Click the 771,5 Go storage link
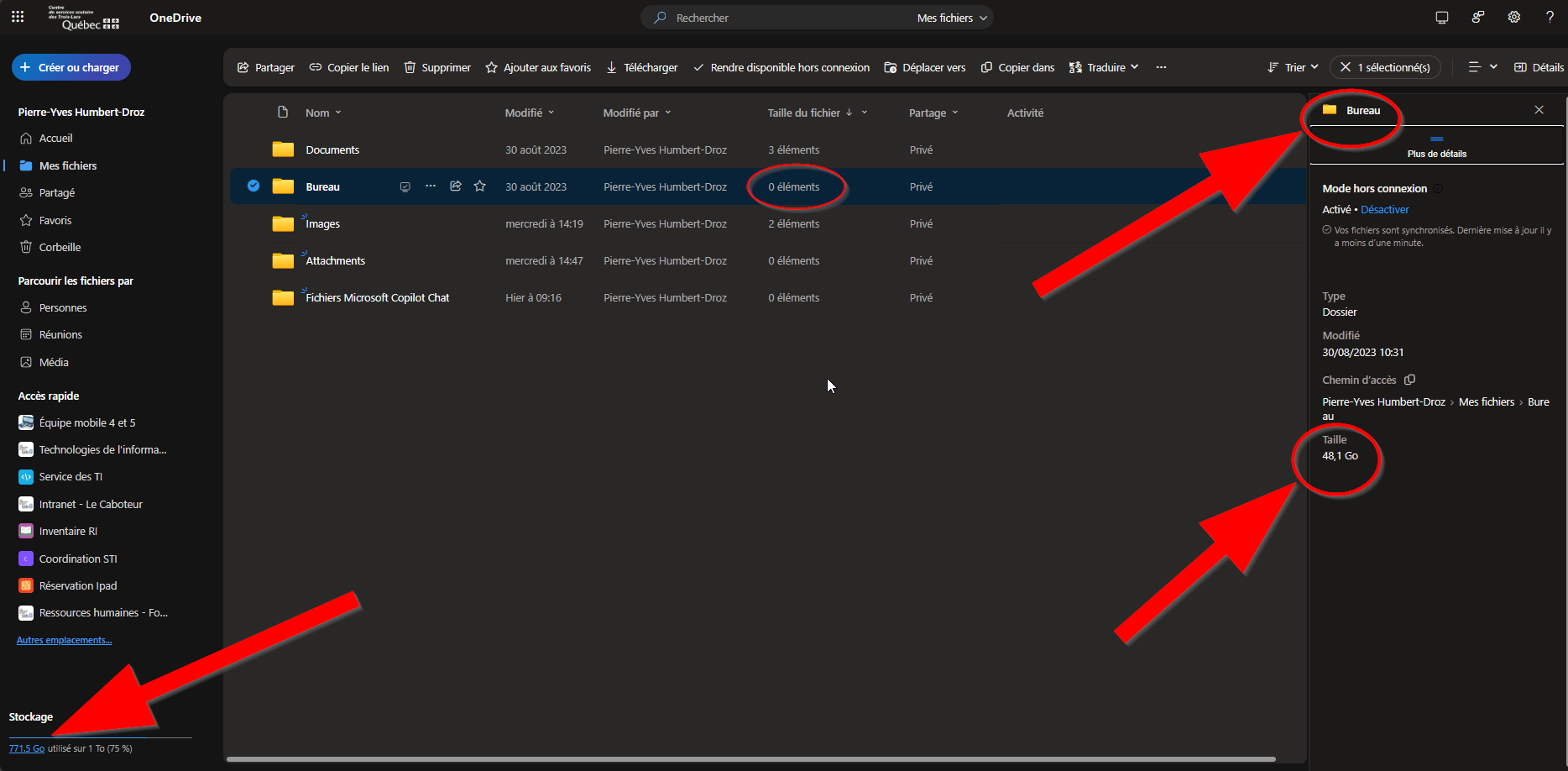Viewport: 1568px width, 771px height. tap(27, 748)
